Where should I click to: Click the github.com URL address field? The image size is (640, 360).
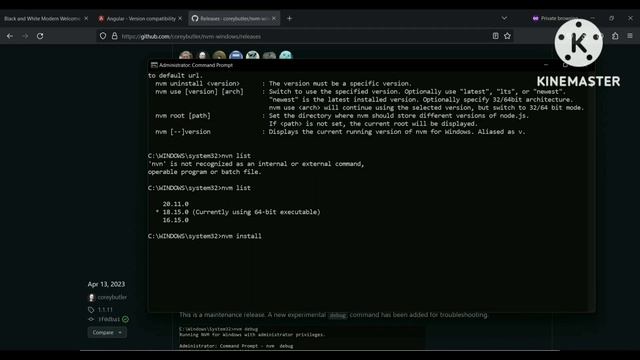pos(304,36)
